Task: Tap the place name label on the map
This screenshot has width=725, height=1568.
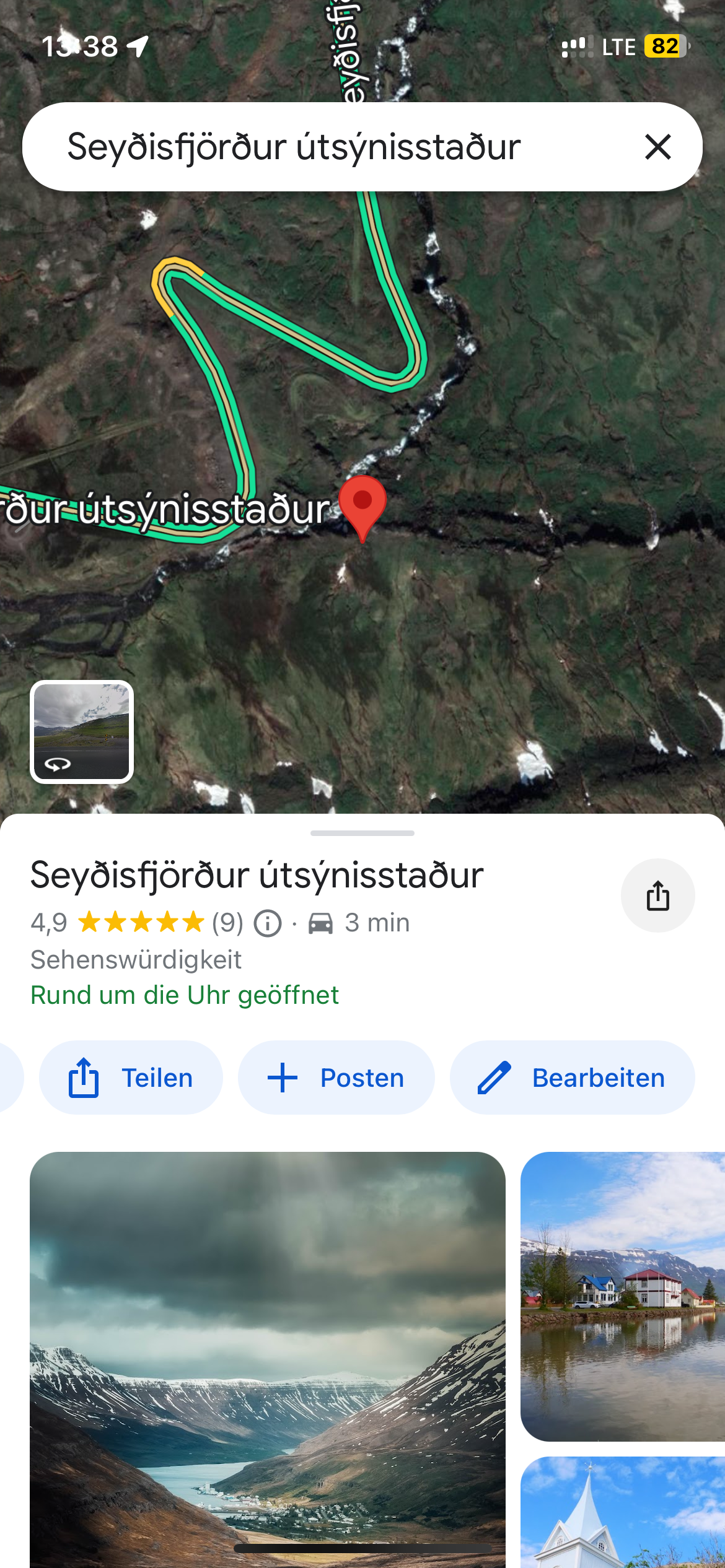Action: [167, 510]
